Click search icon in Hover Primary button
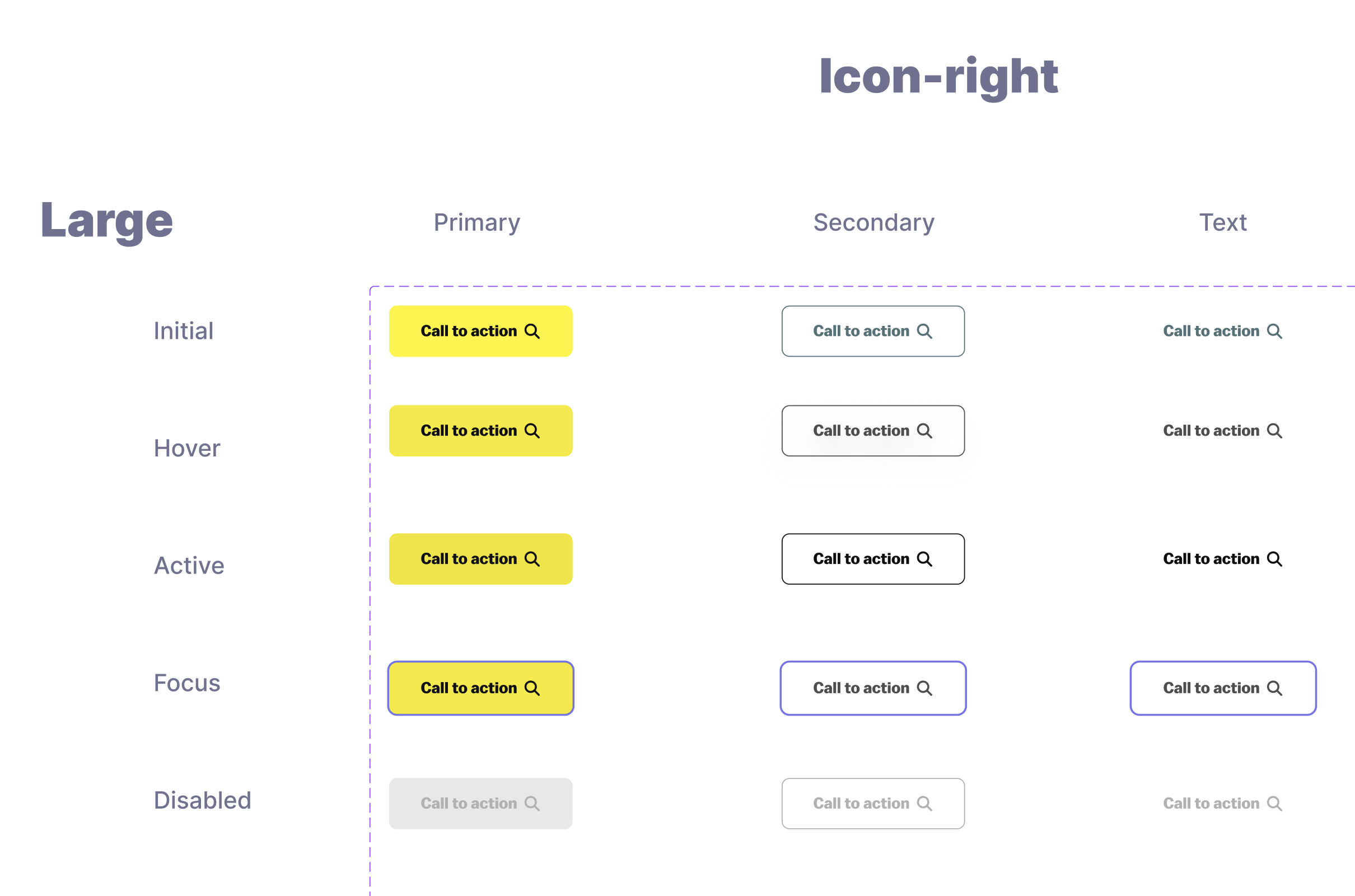Viewport: 1355px width, 896px height. [x=532, y=431]
